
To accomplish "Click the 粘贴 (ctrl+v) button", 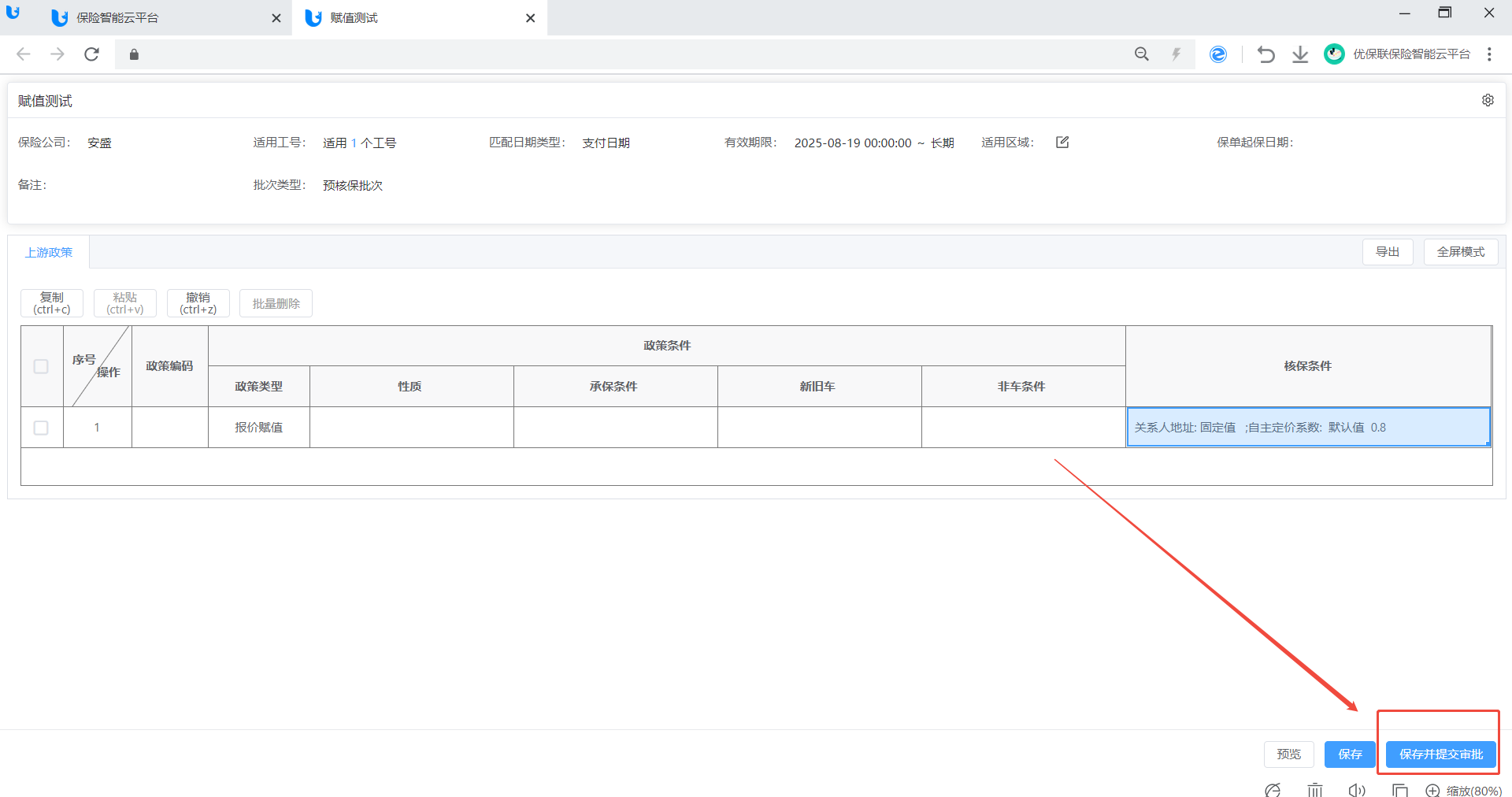I will click(x=125, y=303).
